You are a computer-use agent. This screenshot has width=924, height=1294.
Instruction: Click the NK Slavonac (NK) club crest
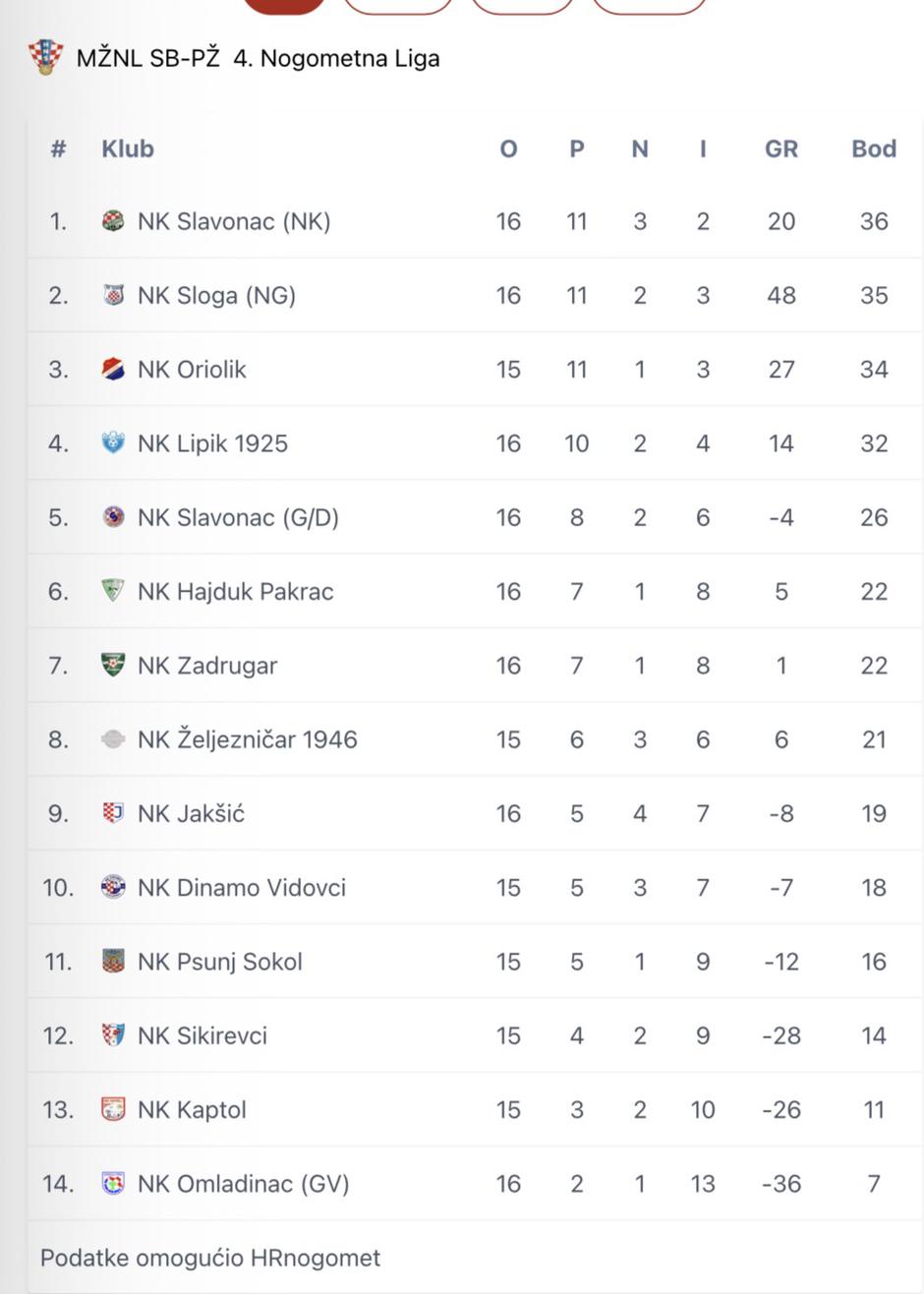(x=113, y=221)
